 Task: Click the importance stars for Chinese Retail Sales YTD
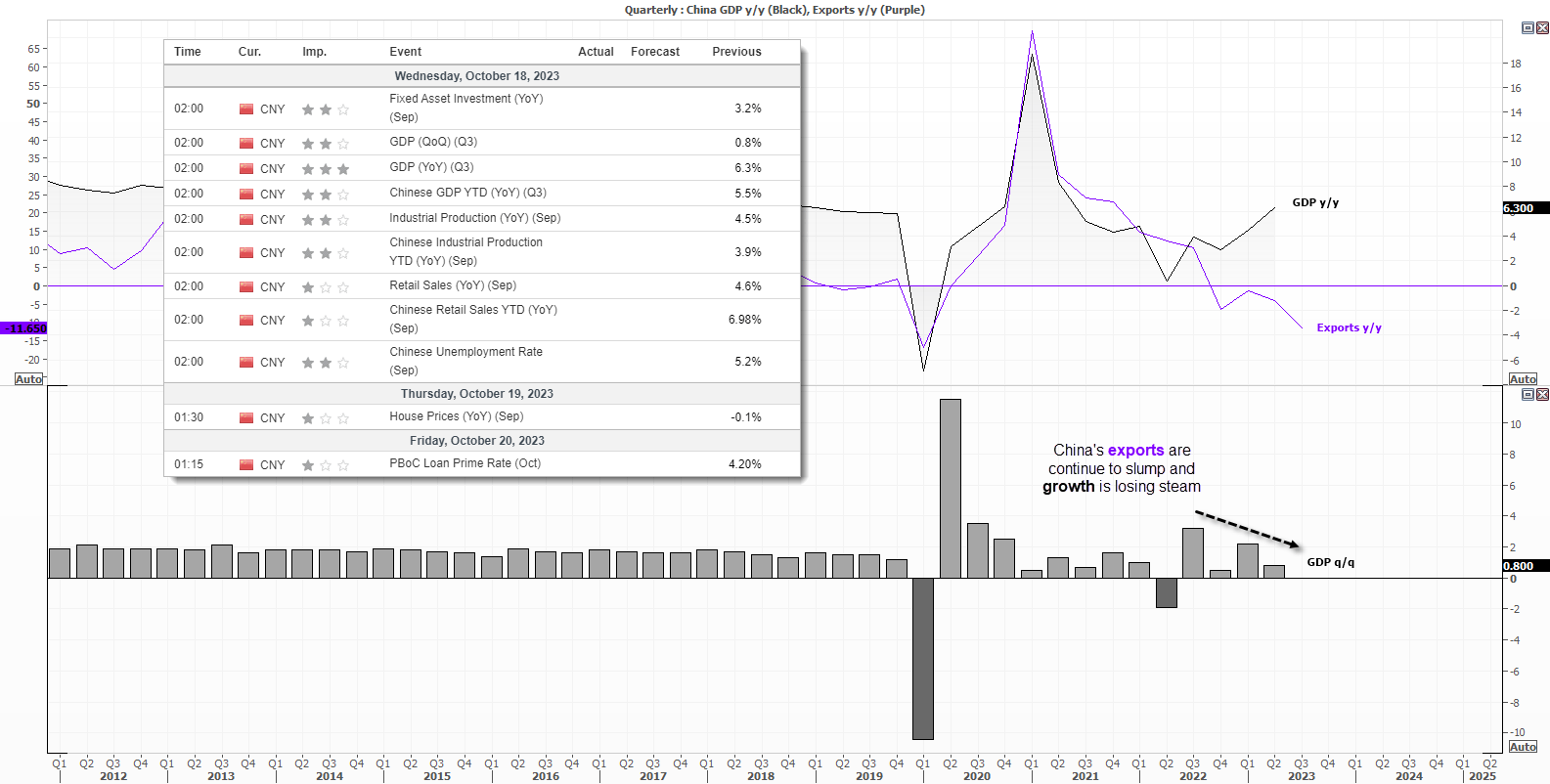(325, 321)
